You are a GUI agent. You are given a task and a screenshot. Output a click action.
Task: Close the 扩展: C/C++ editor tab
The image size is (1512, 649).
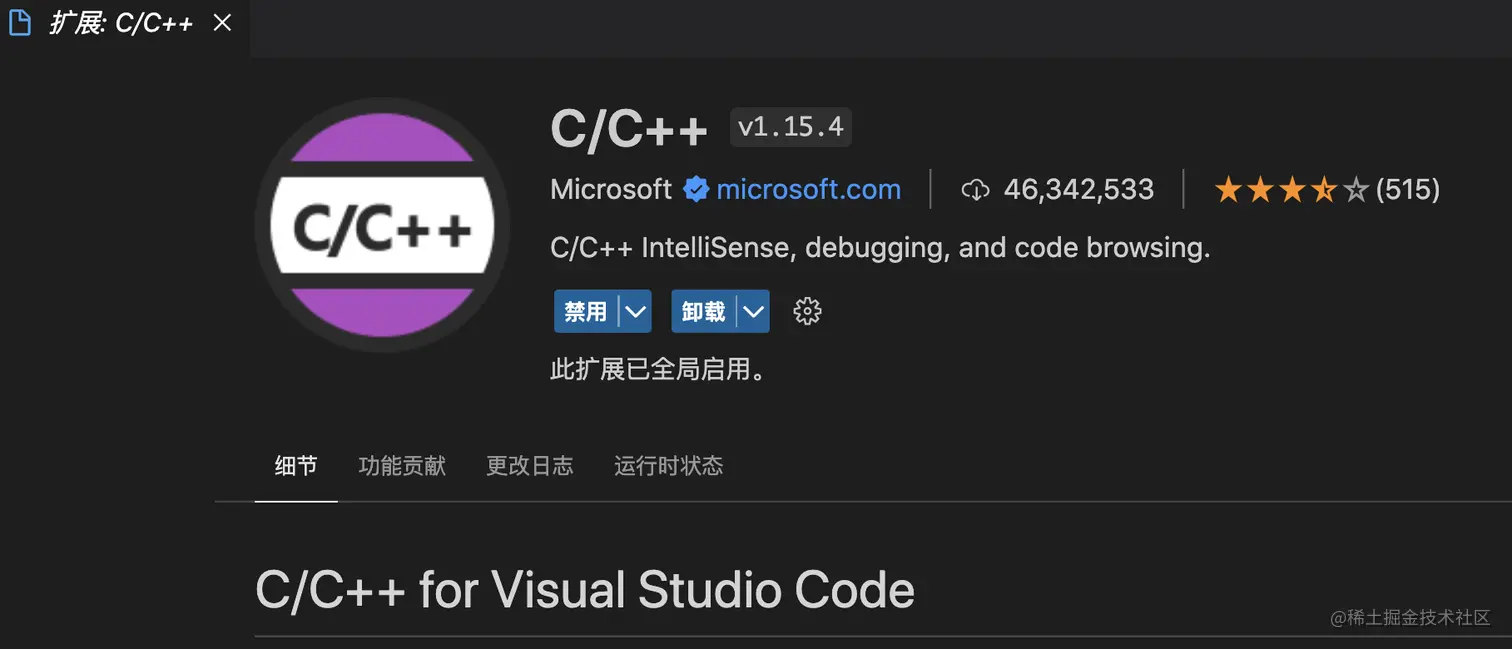coord(222,23)
